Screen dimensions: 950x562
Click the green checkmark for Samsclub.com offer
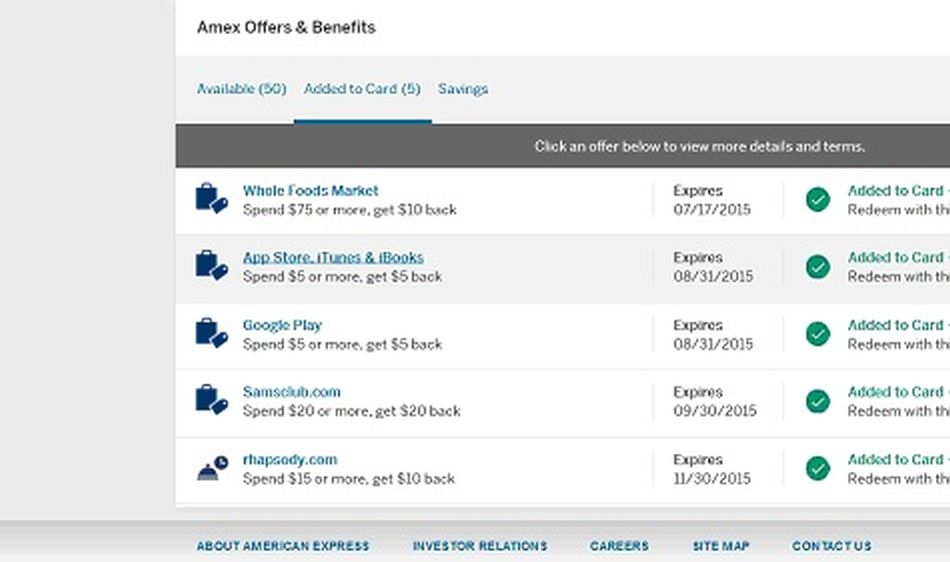click(818, 401)
